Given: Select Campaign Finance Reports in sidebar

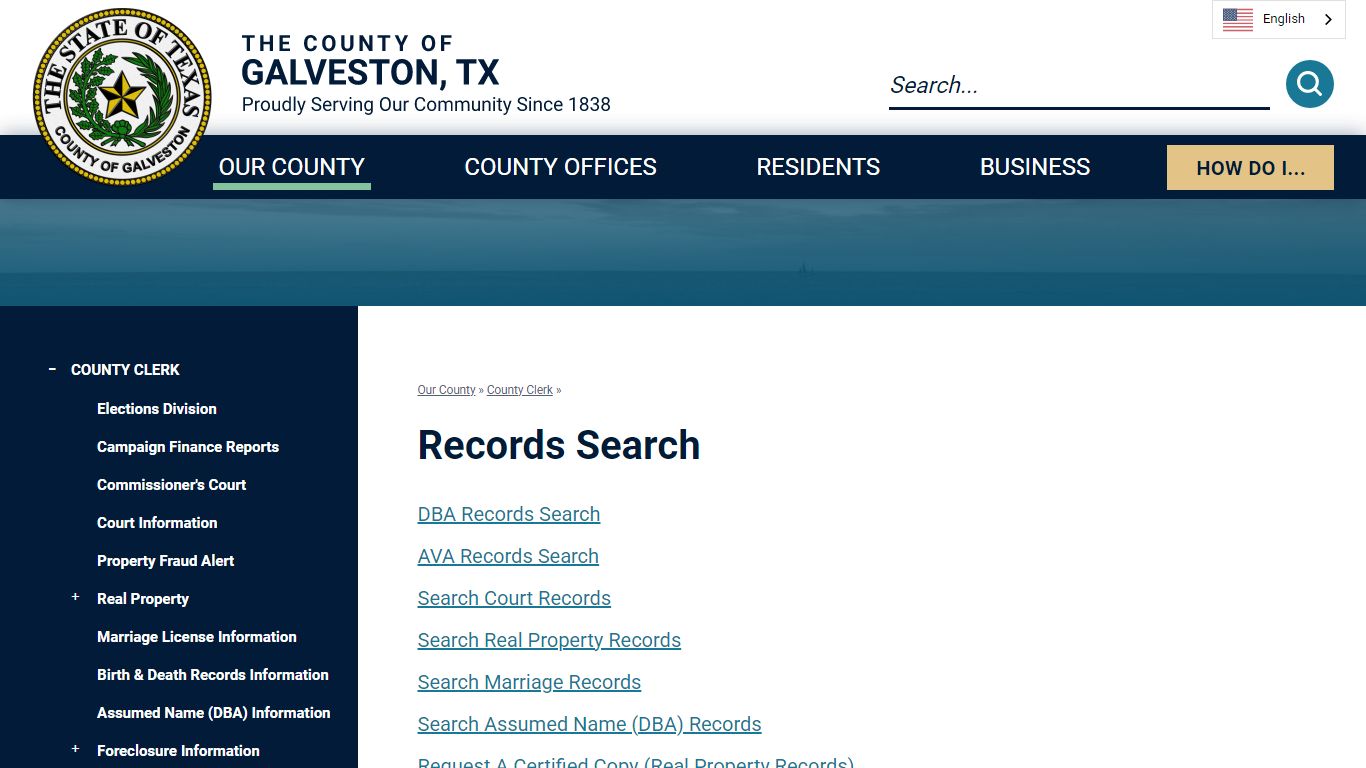Looking at the screenshot, I should [x=188, y=446].
